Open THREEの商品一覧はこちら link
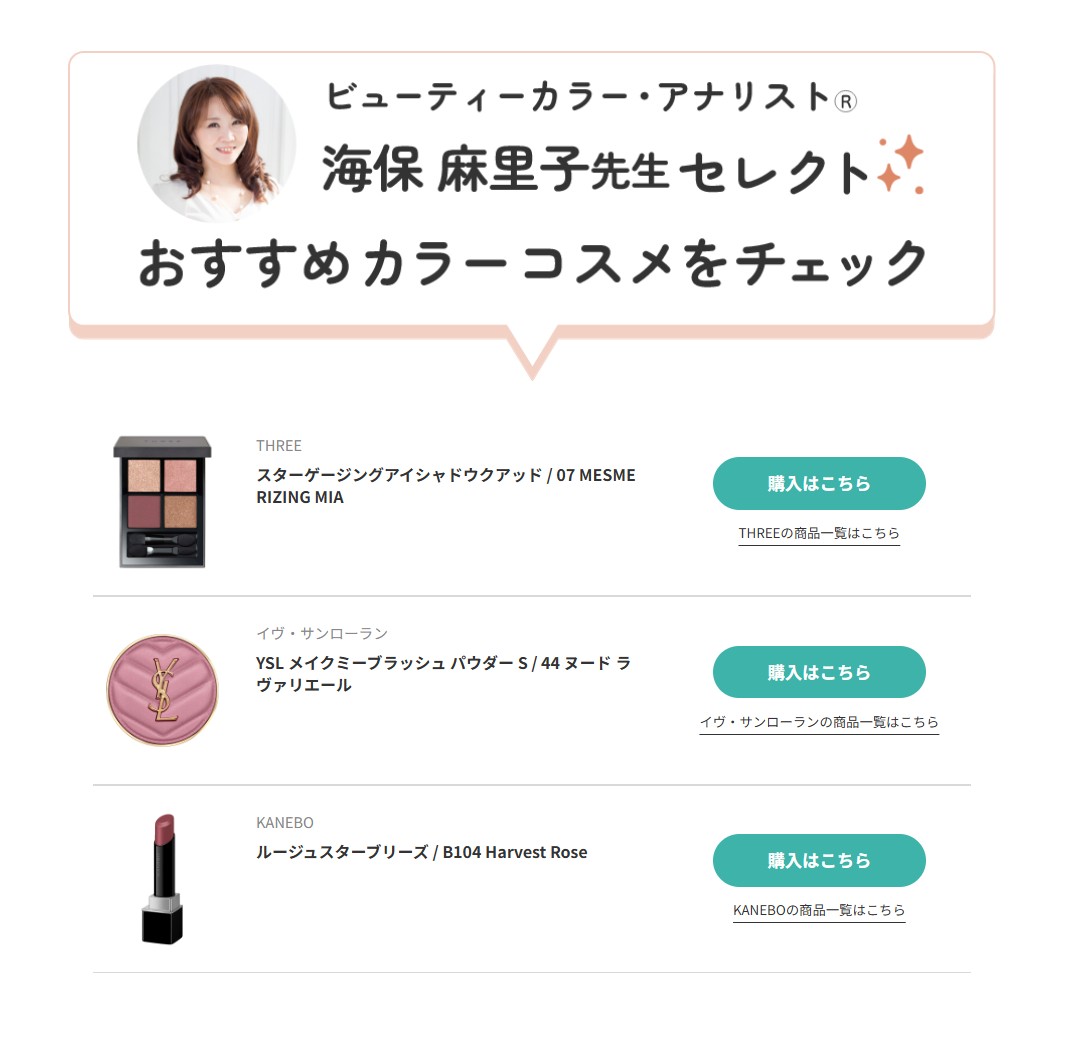The width and height of the screenshot is (1086, 1056). [819, 533]
